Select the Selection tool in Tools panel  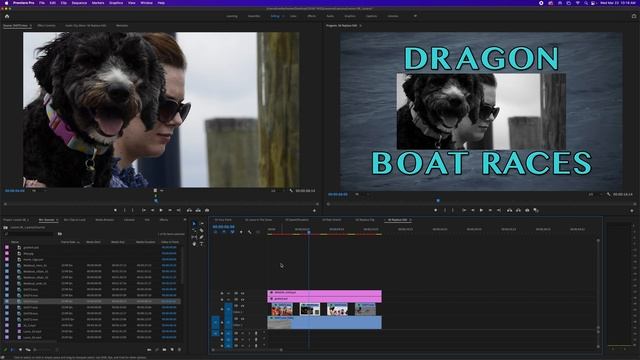pos(194,223)
